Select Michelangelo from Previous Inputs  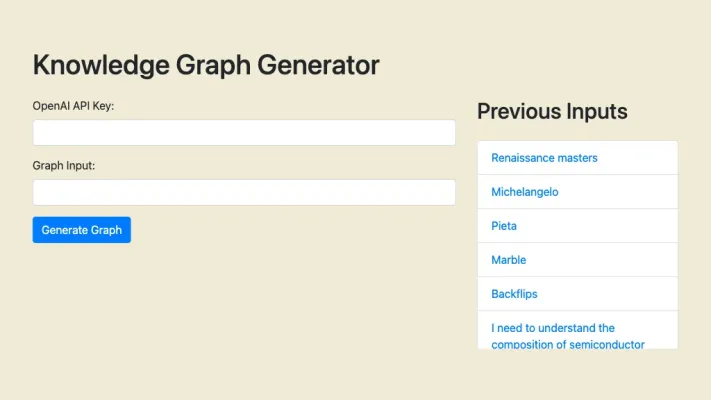tap(525, 192)
